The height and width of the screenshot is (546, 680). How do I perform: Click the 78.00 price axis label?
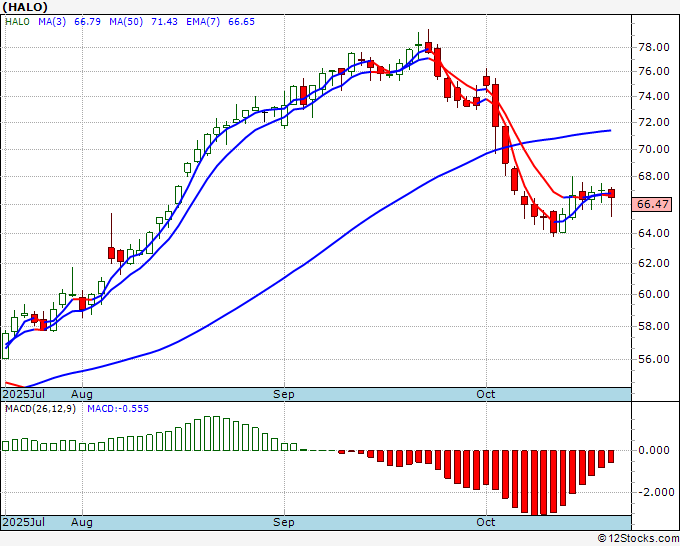654,47
